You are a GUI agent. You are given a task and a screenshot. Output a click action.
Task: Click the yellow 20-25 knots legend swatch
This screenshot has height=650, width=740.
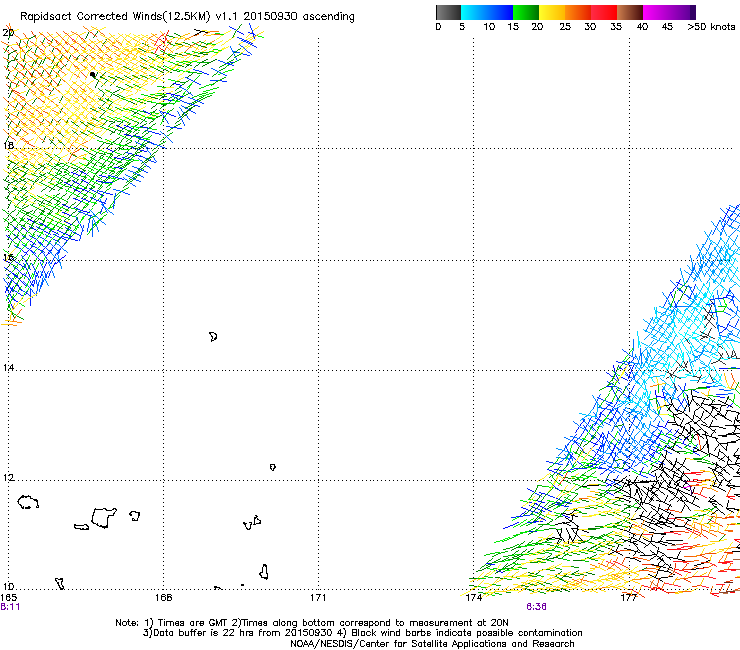pyautogui.click(x=552, y=12)
